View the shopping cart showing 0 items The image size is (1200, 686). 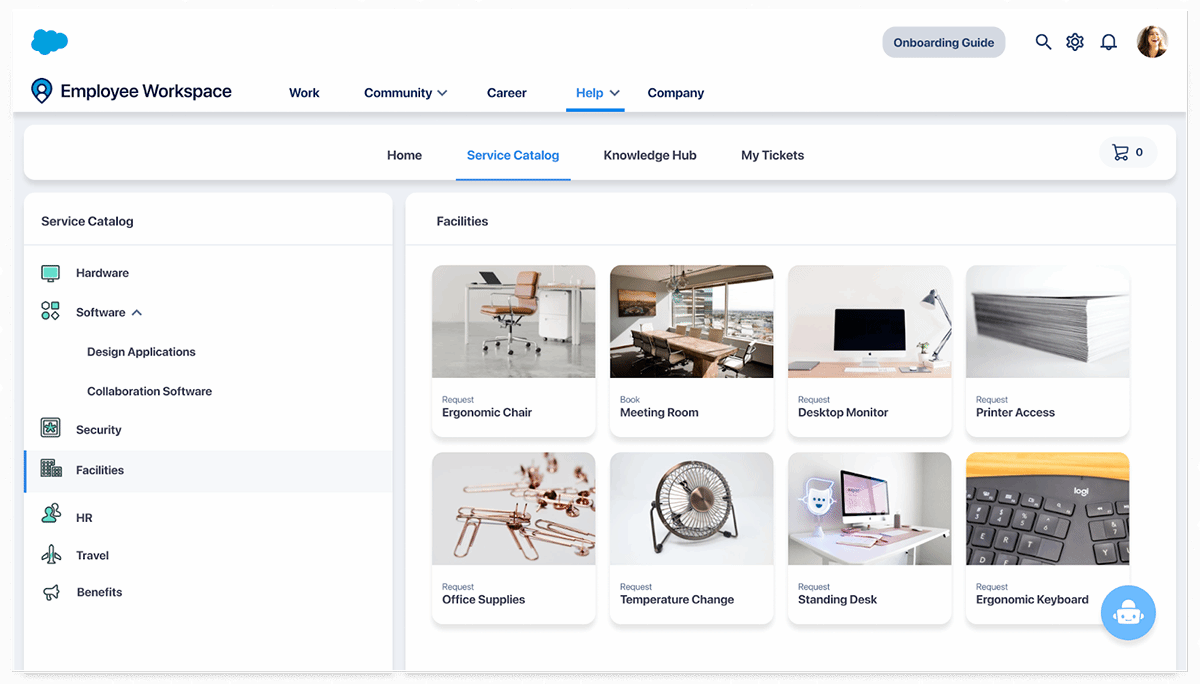coord(1128,153)
